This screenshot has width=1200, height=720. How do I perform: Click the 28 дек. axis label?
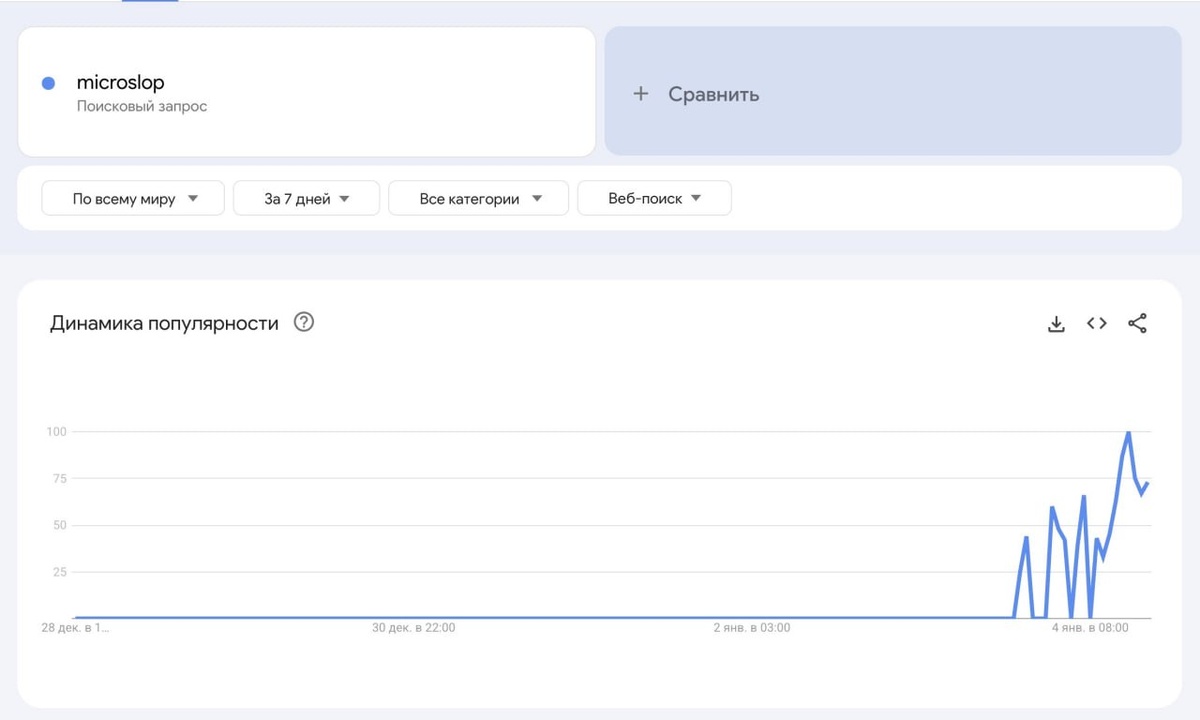coord(75,628)
